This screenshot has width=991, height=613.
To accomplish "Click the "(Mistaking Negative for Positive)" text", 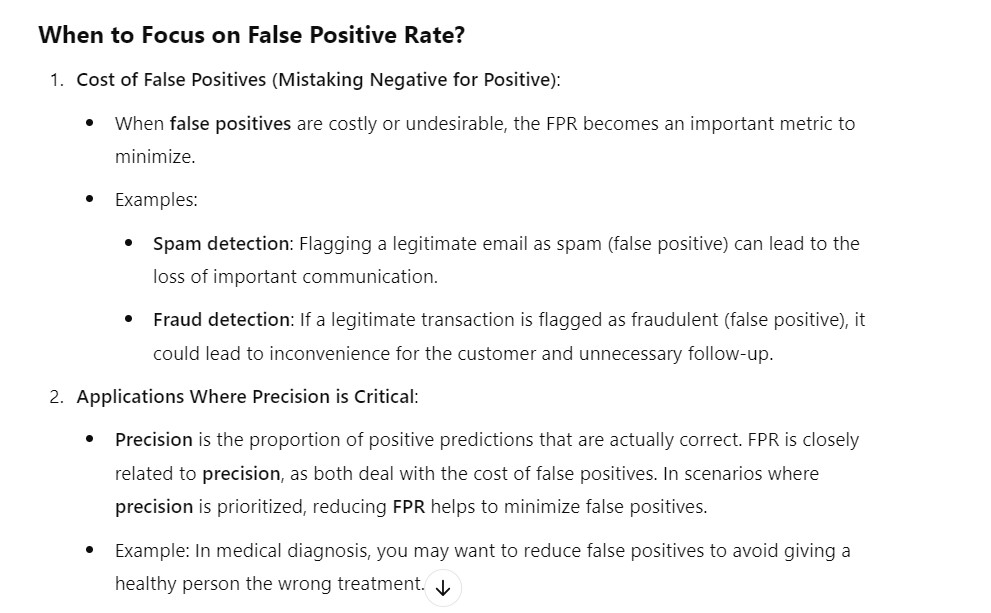I will click(415, 79).
